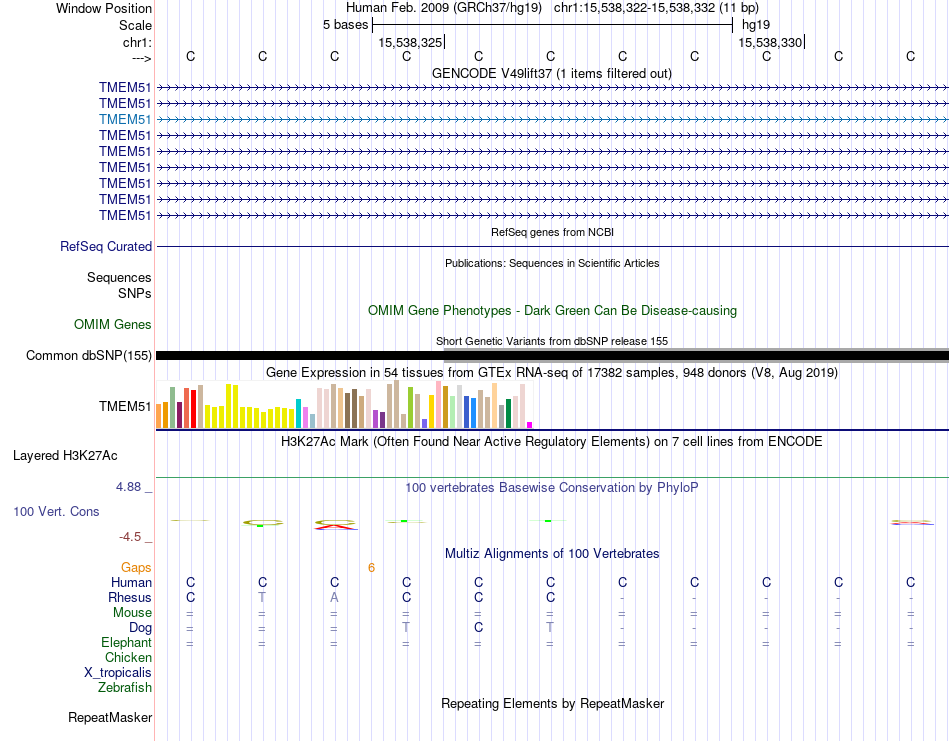Screen dimensions: 950x741
Task: Select the chr1: base position label
Action: point(137,42)
